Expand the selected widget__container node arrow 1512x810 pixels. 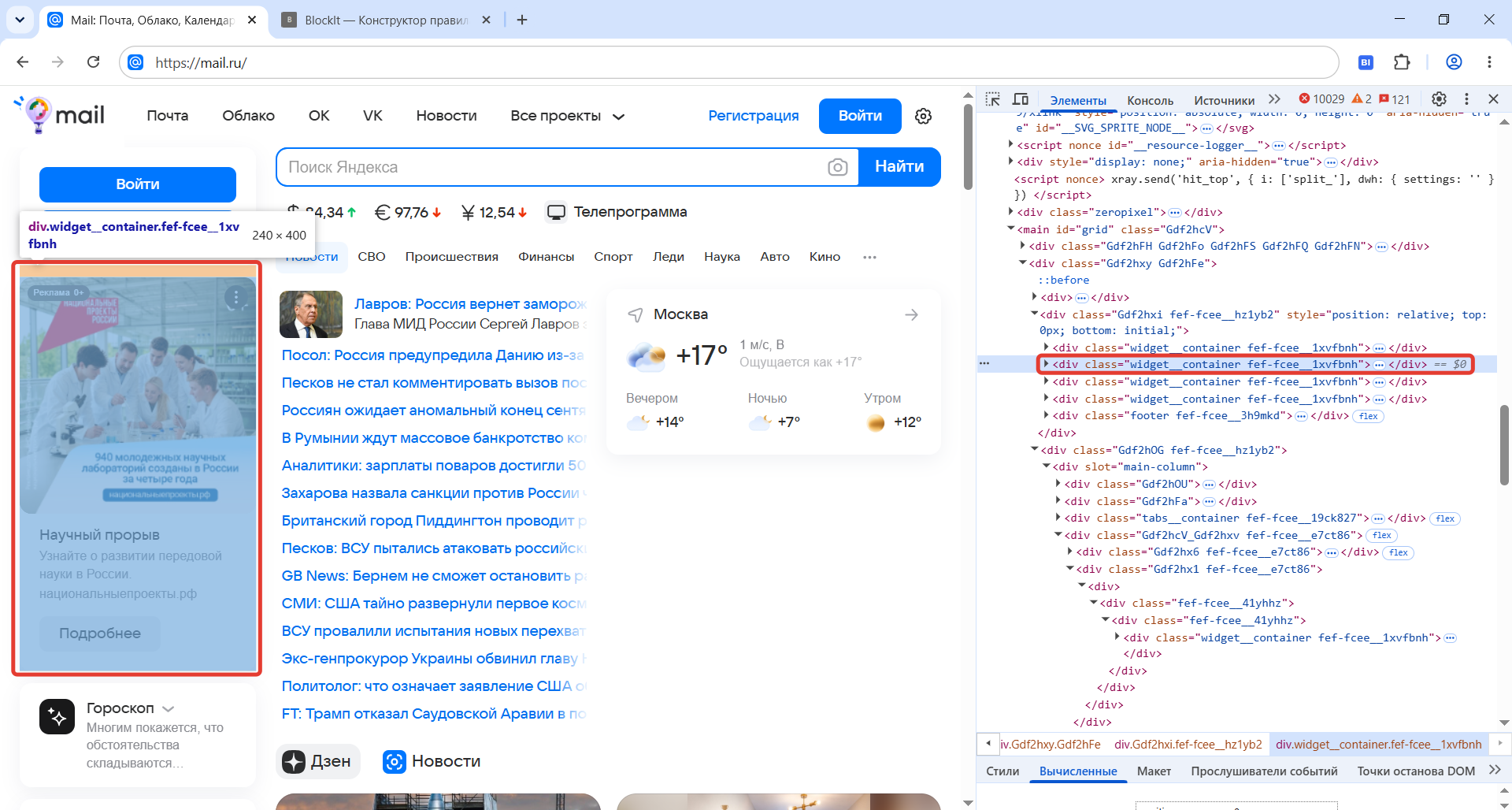point(1046,364)
